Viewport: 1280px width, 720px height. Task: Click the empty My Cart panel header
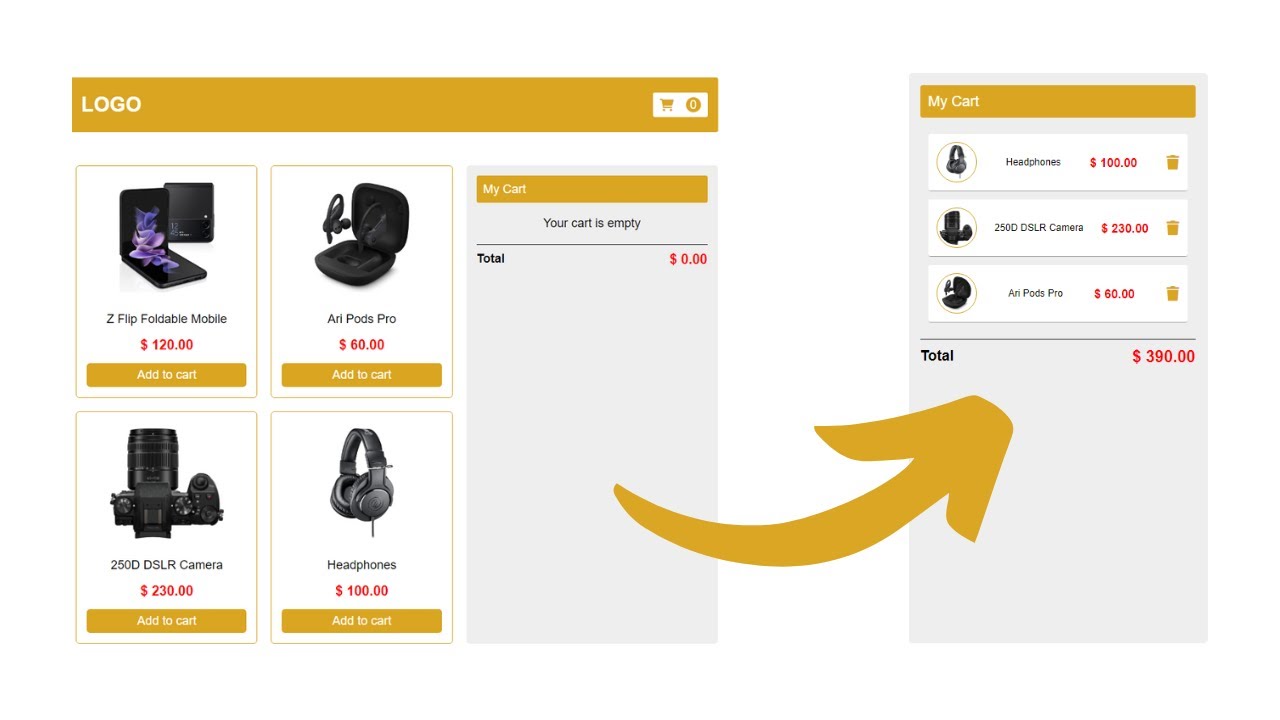tap(592, 189)
